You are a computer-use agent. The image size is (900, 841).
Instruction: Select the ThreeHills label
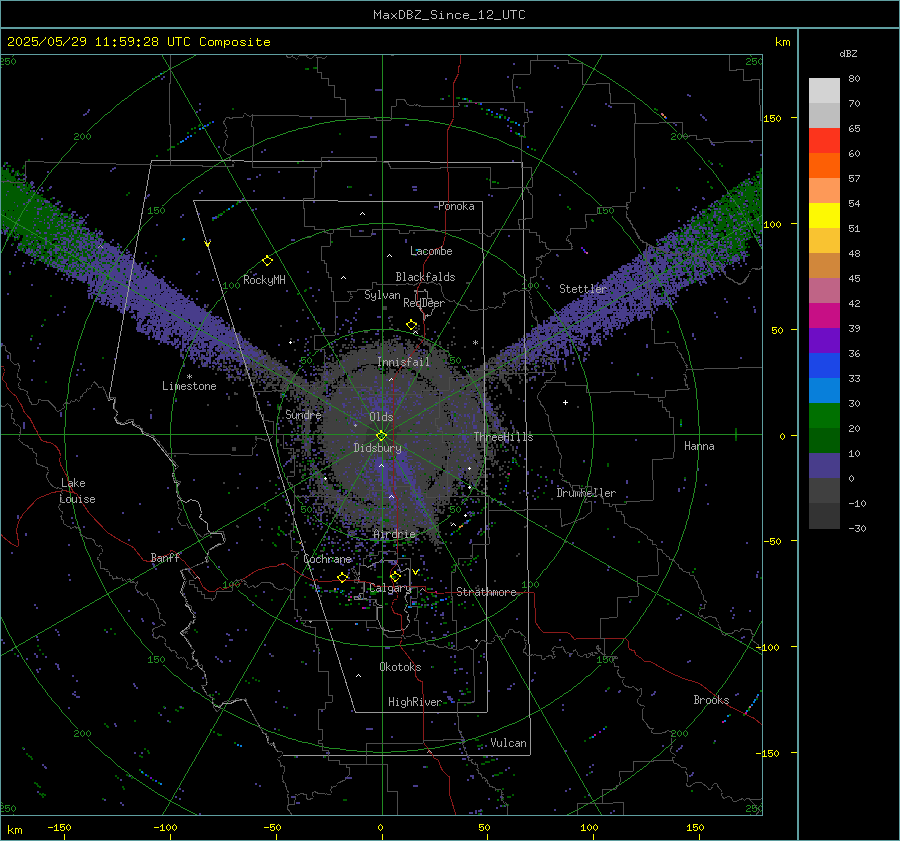(x=503, y=437)
